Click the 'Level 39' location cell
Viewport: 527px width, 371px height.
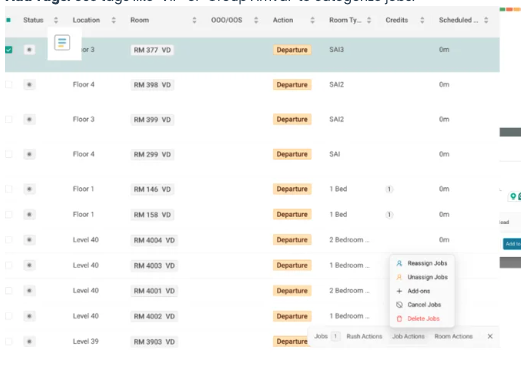coord(86,341)
